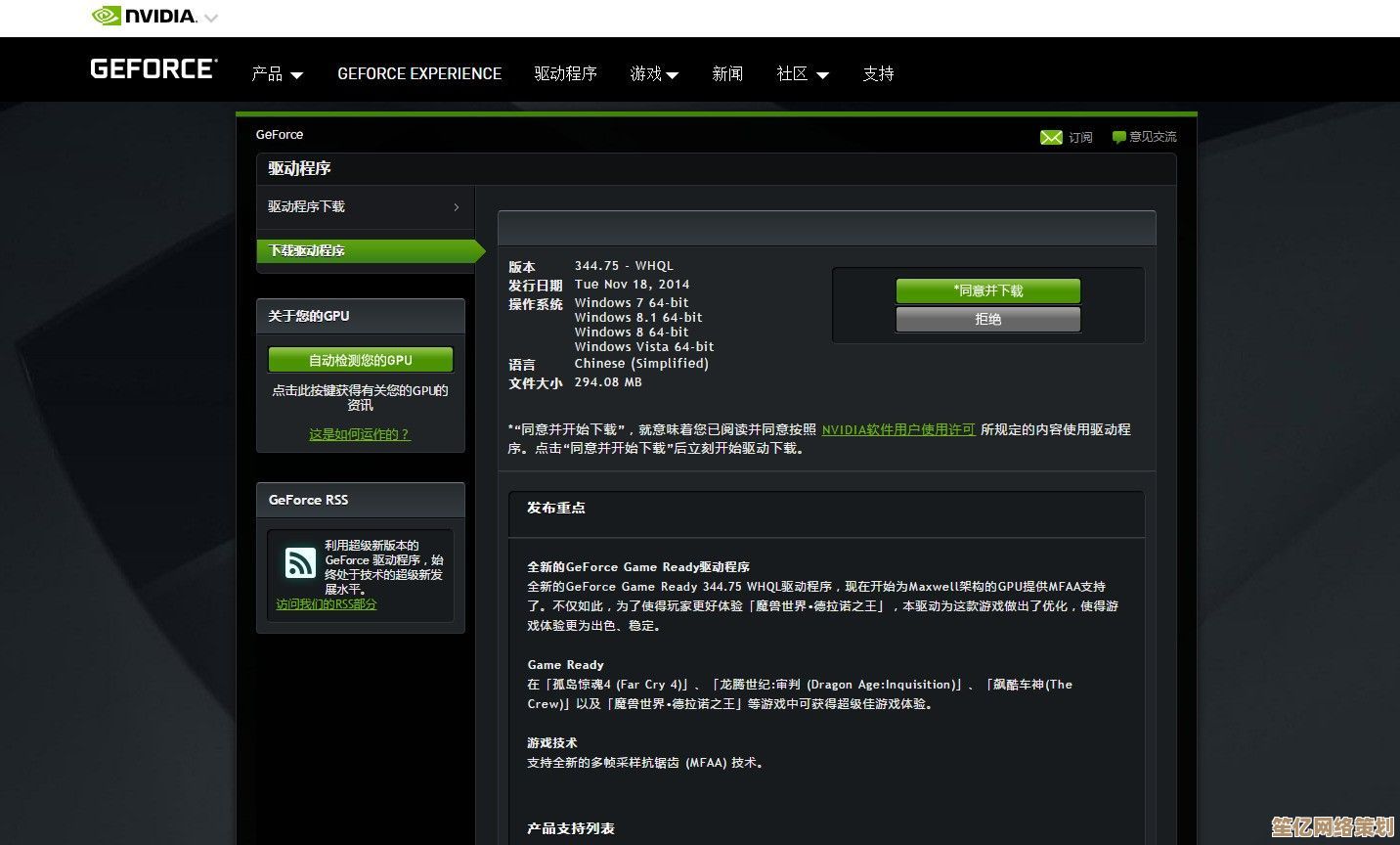Click the green envelope subscribe icon
Screen dimensions: 1400x845
(x=1051, y=138)
